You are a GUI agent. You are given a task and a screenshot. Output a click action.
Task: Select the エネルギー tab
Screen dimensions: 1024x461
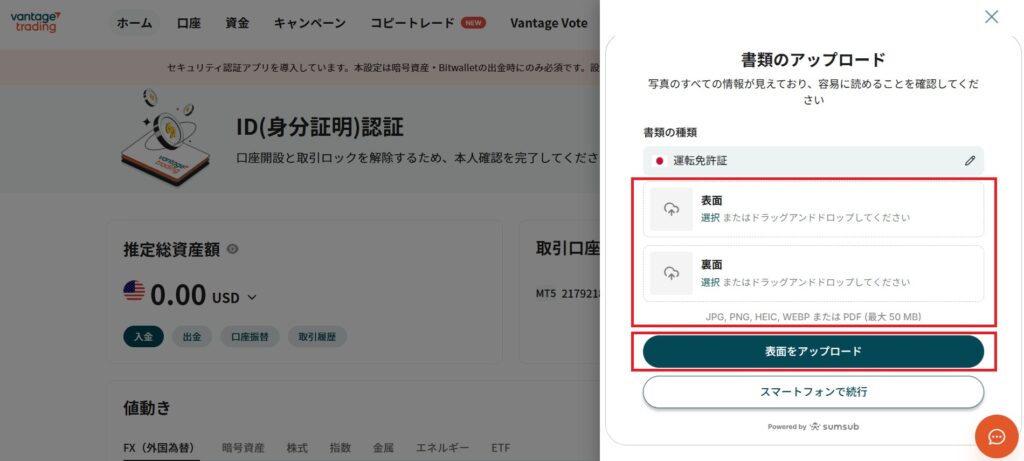[442, 448]
